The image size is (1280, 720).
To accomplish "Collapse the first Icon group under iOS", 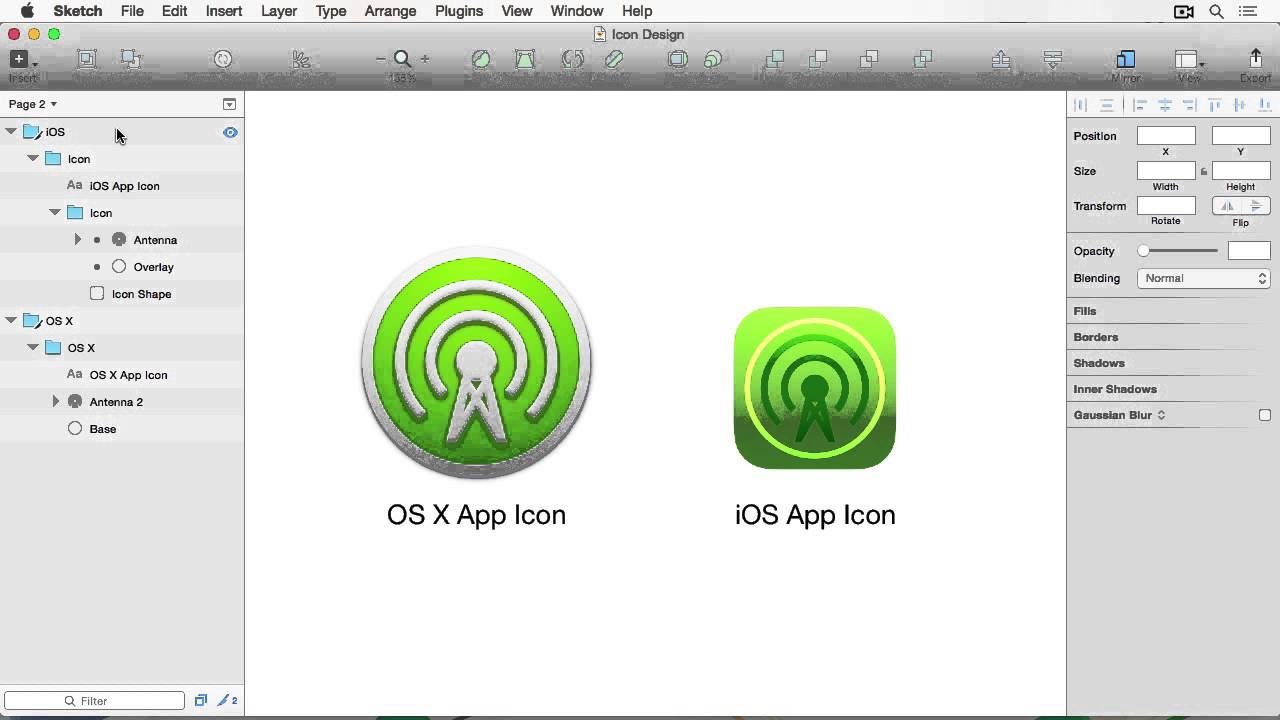I will [33, 159].
